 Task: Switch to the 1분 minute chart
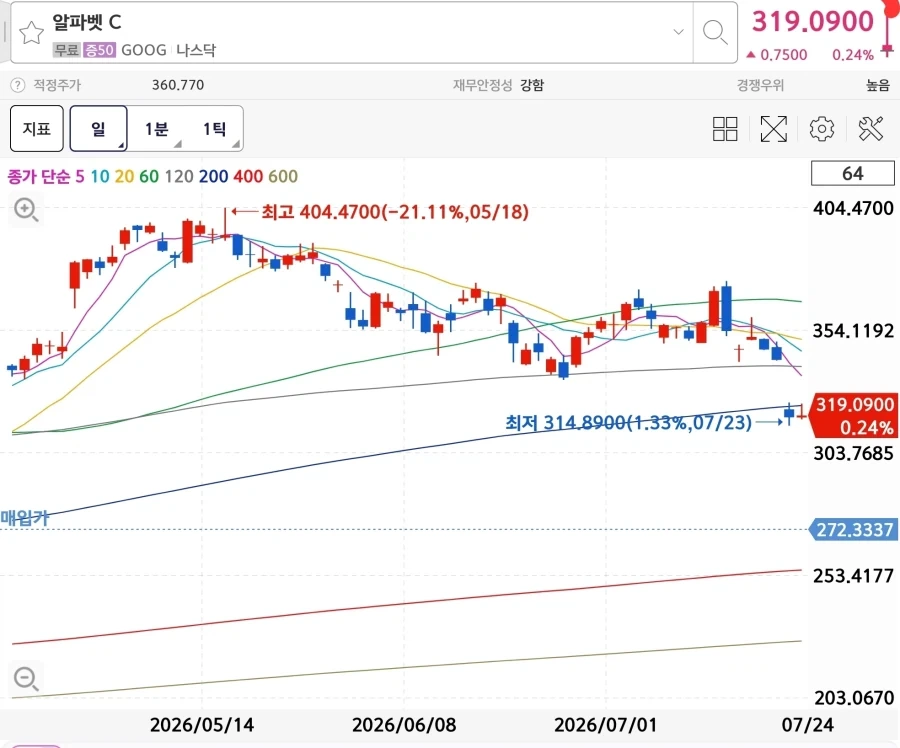point(156,129)
